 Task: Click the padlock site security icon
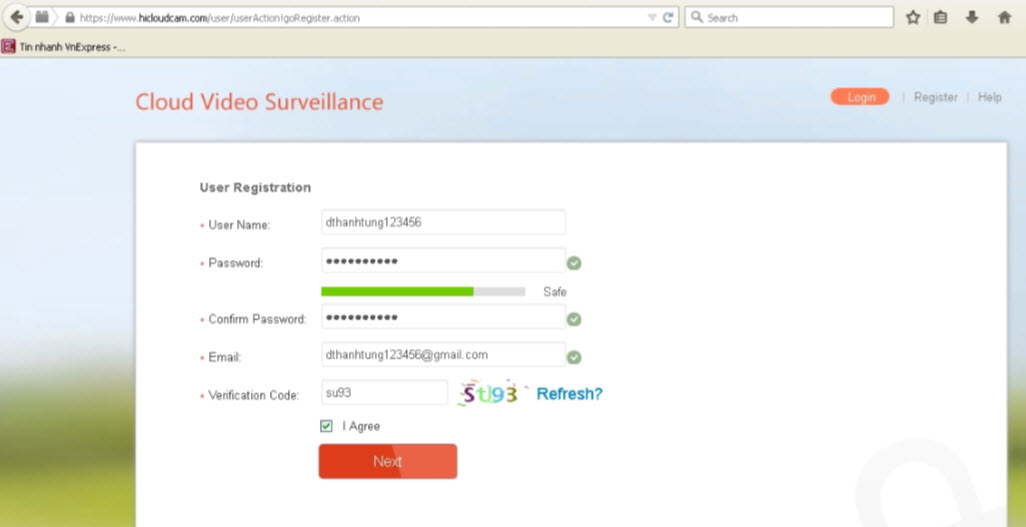pyautogui.click(x=69, y=18)
